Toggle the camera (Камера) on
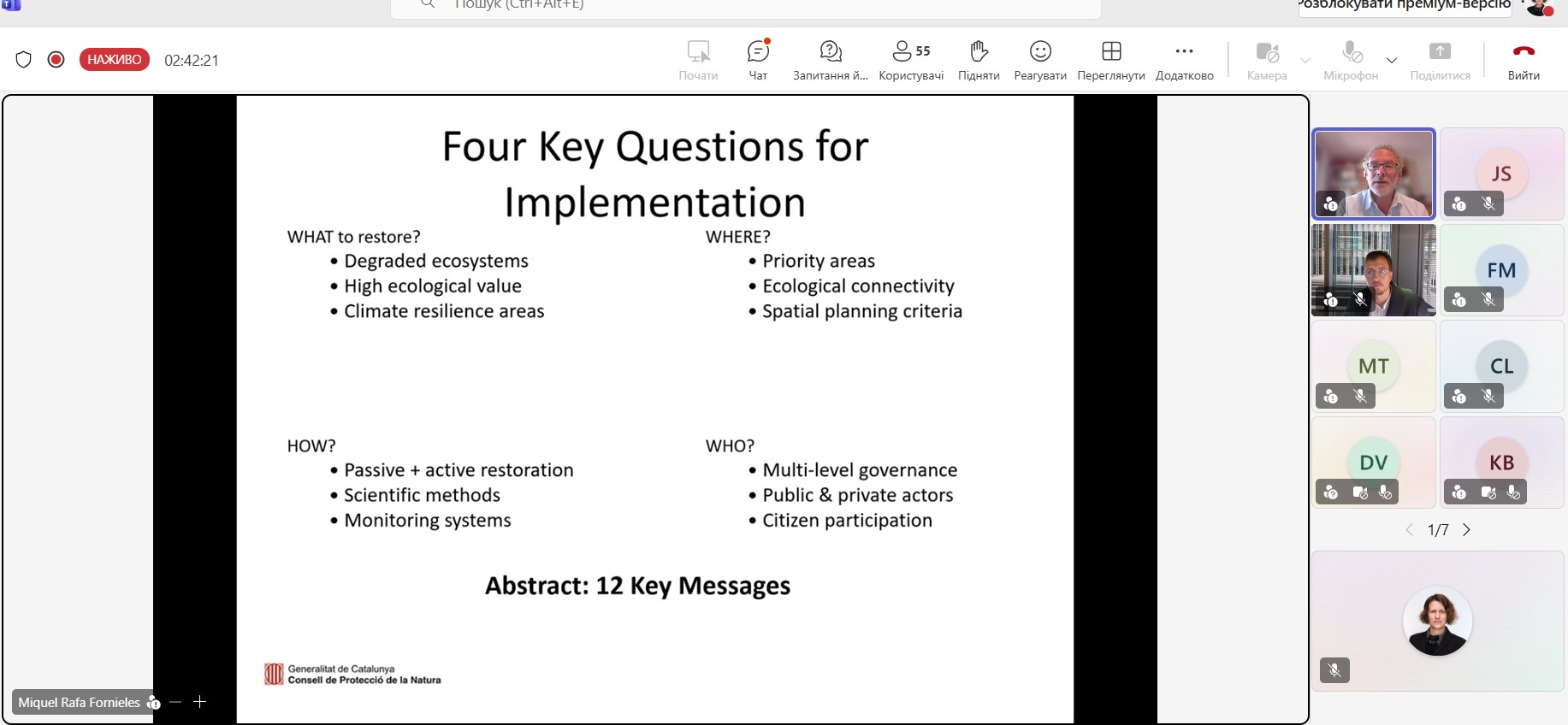The width and height of the screenshot is (1568, 725). (1267, 60)
